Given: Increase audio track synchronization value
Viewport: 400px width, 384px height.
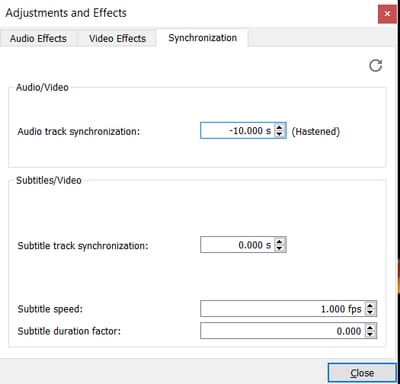Looking at the screenshot, I should coord(280,127).
